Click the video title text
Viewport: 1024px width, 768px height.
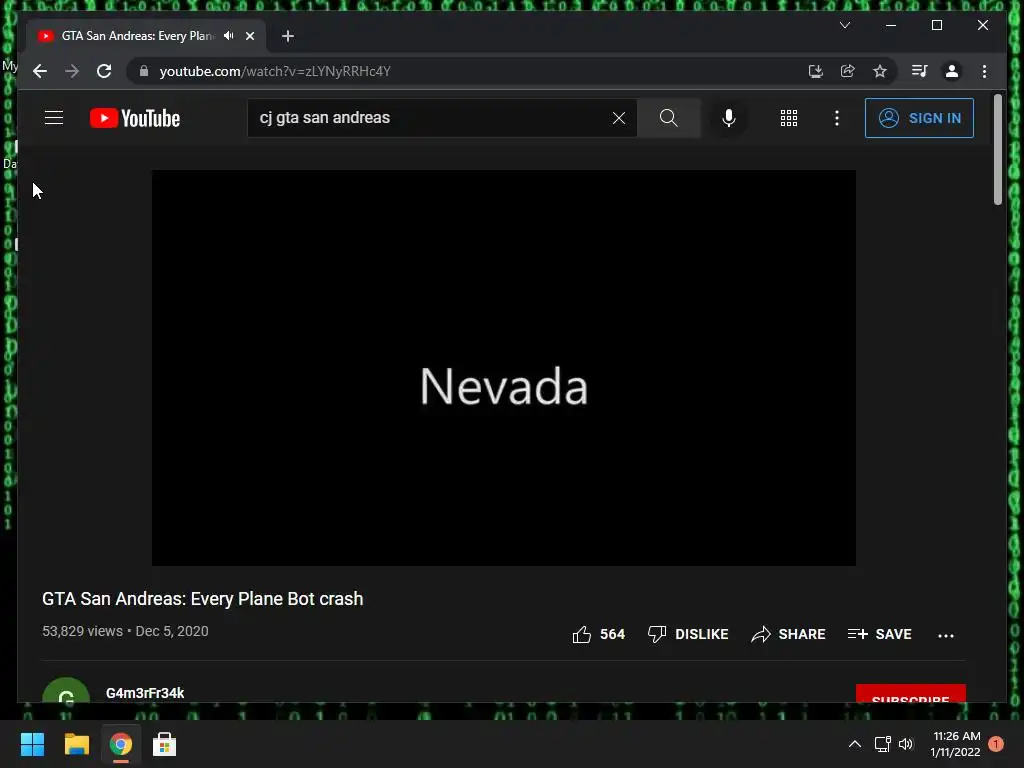tap(202, 599)
